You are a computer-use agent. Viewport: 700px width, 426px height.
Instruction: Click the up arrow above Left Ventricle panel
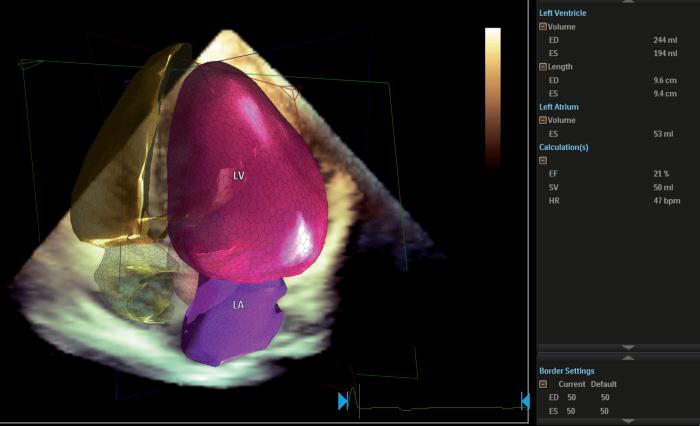628,2
